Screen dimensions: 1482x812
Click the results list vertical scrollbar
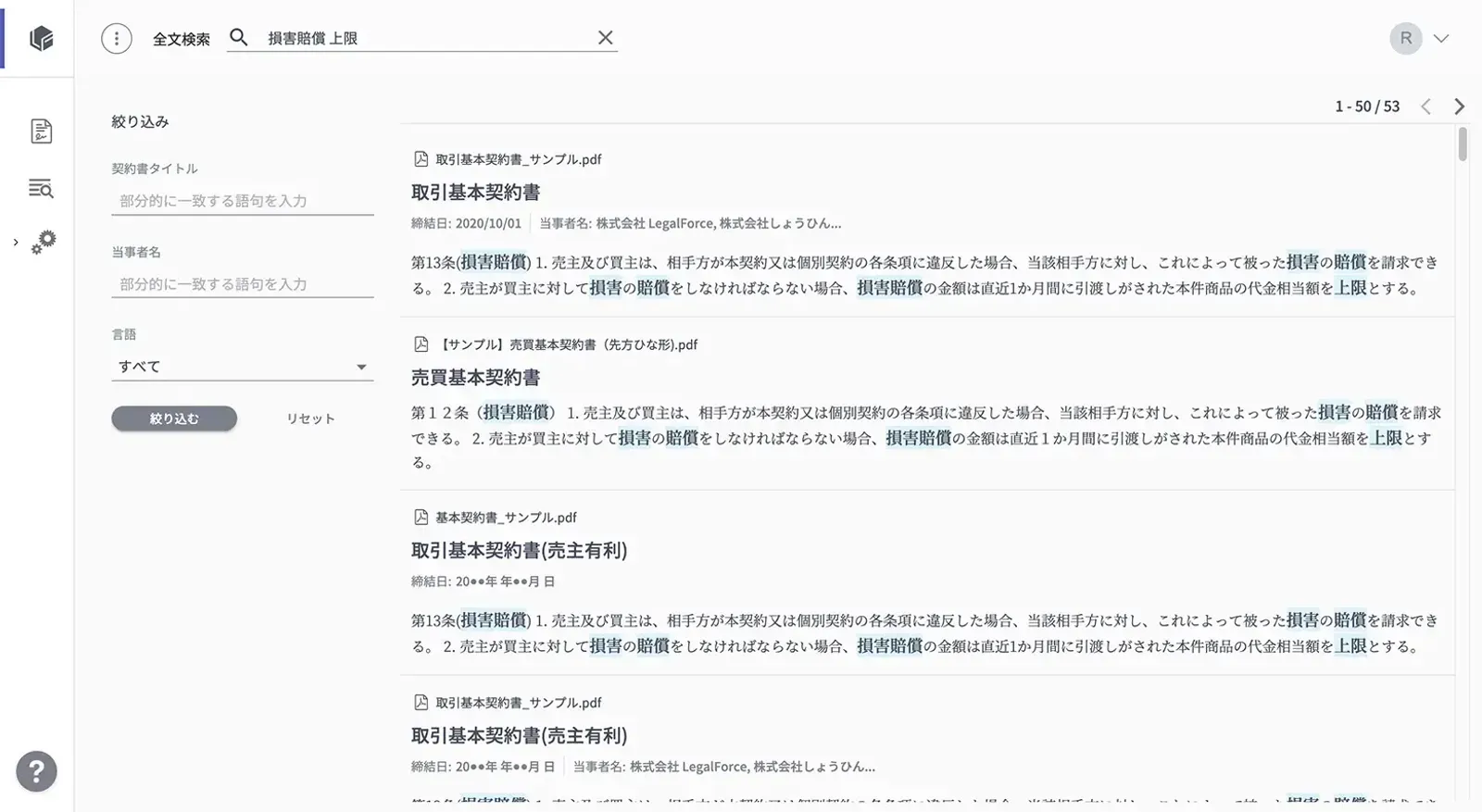(x=1463, y=145)
